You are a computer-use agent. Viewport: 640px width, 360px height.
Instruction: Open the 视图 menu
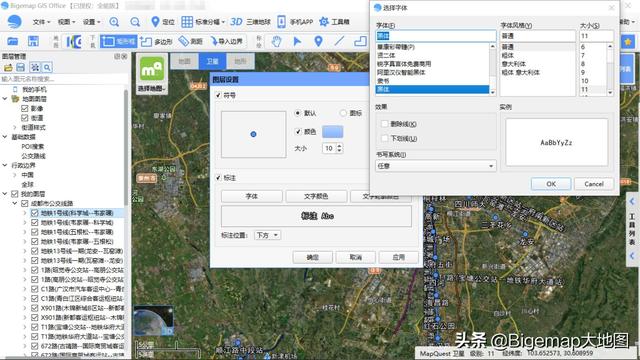(66, 22)
